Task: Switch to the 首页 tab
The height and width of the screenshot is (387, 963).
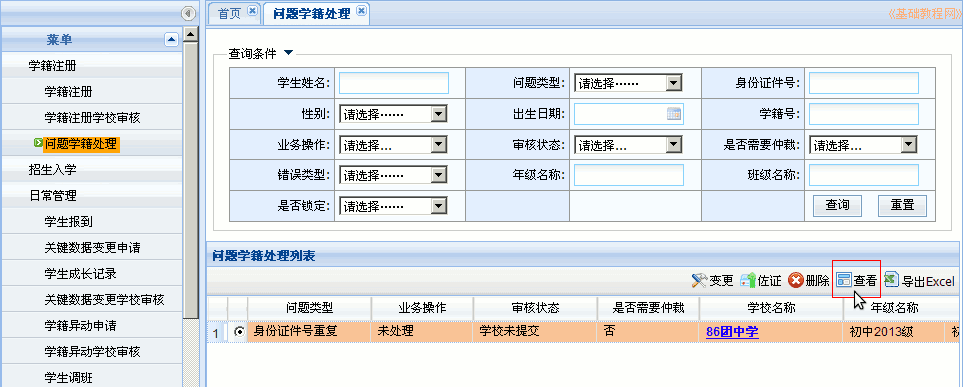Action: [x=230, y=14]
